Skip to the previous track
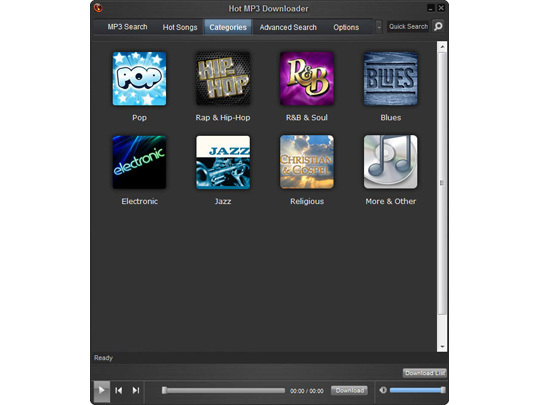Screen dimensions: 540x405 pos(119,391)
